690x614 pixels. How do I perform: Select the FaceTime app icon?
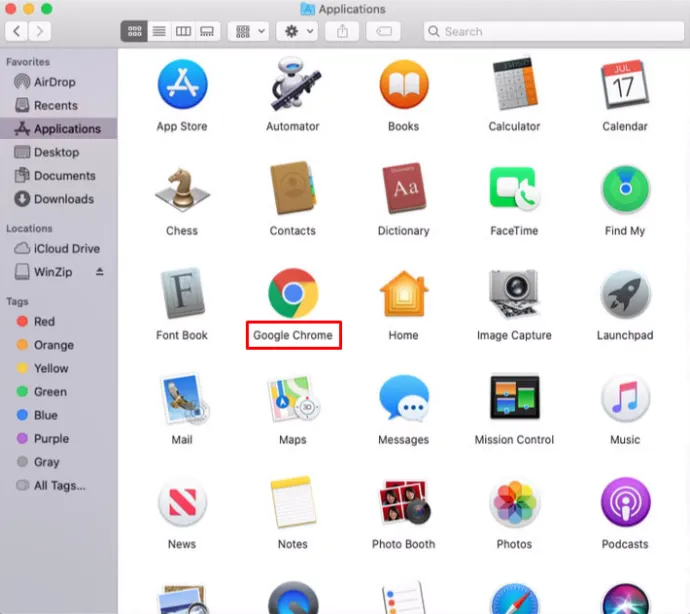coord(514,188)
